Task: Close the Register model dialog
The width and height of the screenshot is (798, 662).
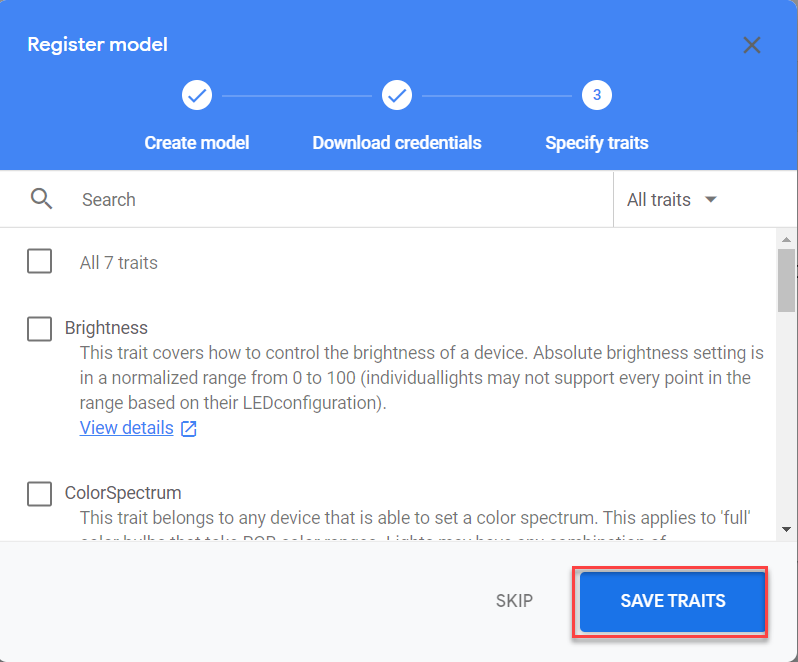Action: pyautogui.click(x=752, y=45)
